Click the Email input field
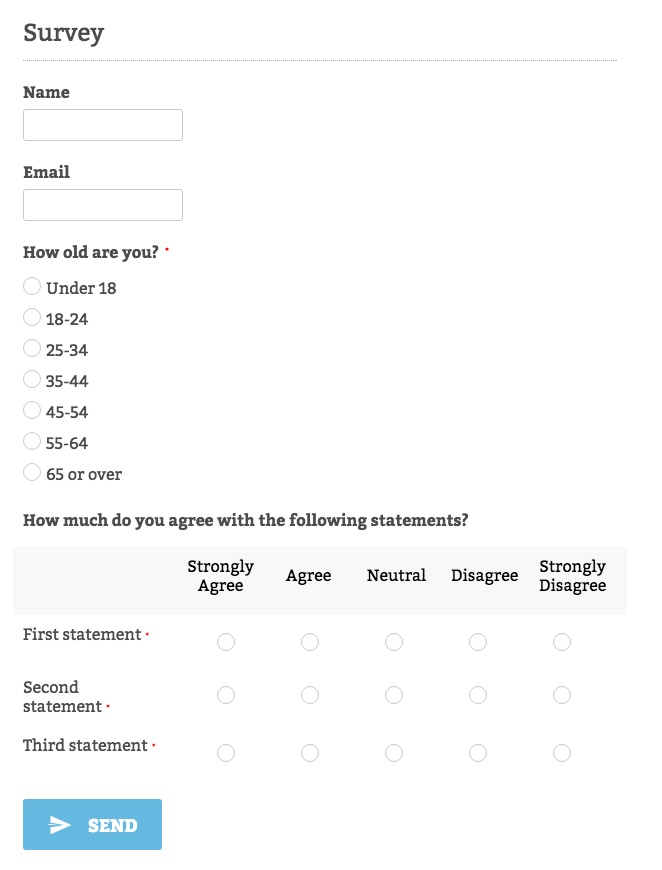This screenshot has height=870, width=662. click(x=102, y=204)
